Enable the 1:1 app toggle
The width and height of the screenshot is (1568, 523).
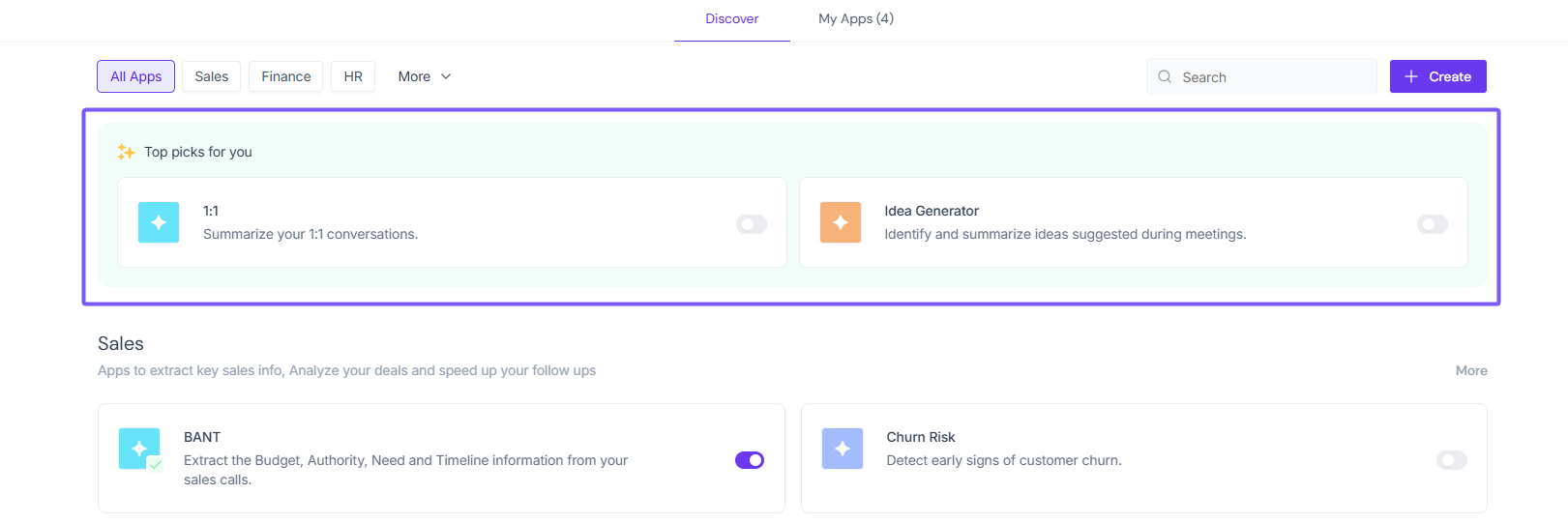(751, 224)
